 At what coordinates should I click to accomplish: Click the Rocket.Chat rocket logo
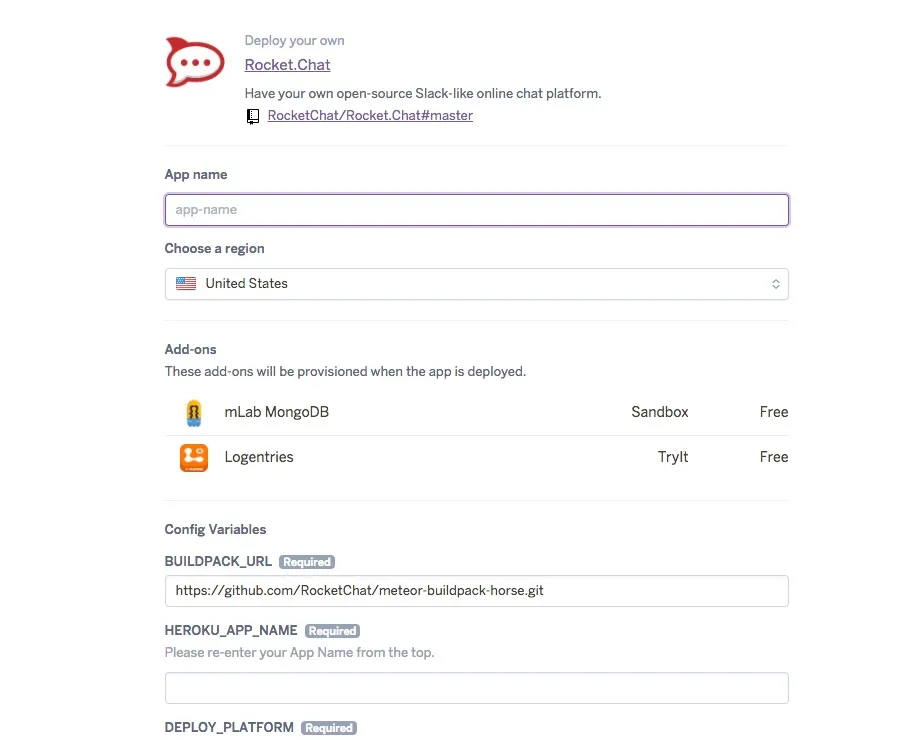pyautogui.click(x=195, y=62)
